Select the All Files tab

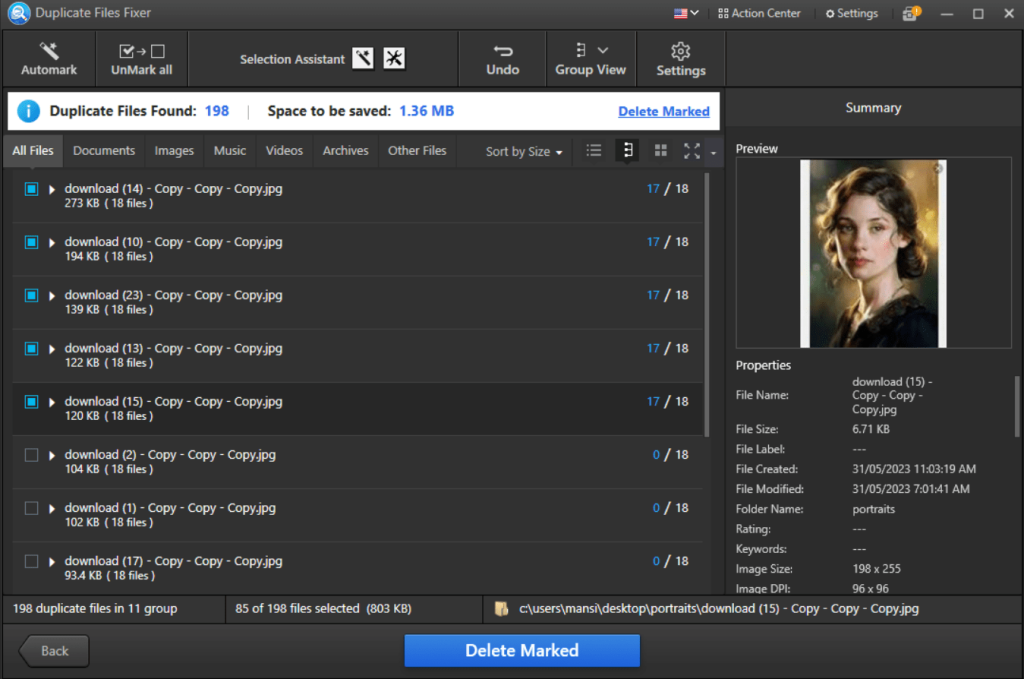pyautogui.click(x=33, y=151)
